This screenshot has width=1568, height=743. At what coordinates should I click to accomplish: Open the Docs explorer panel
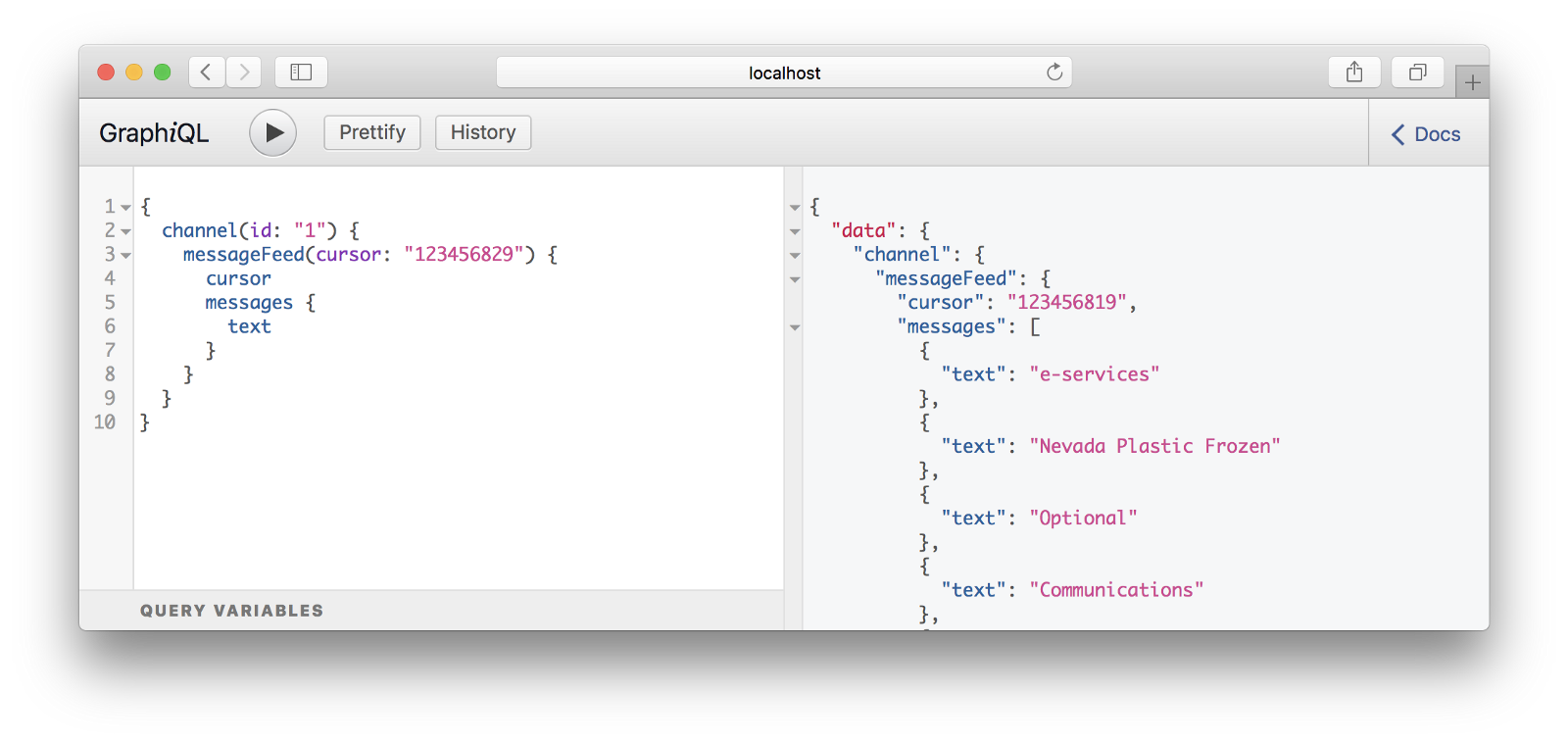click(x=1427, y=134)
